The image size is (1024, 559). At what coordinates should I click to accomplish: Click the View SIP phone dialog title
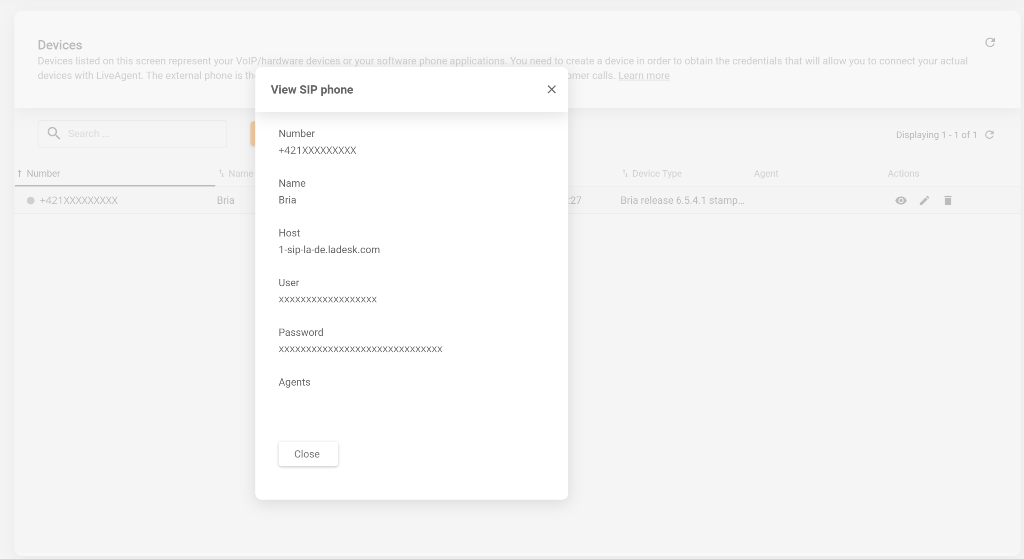pos(312,89)
